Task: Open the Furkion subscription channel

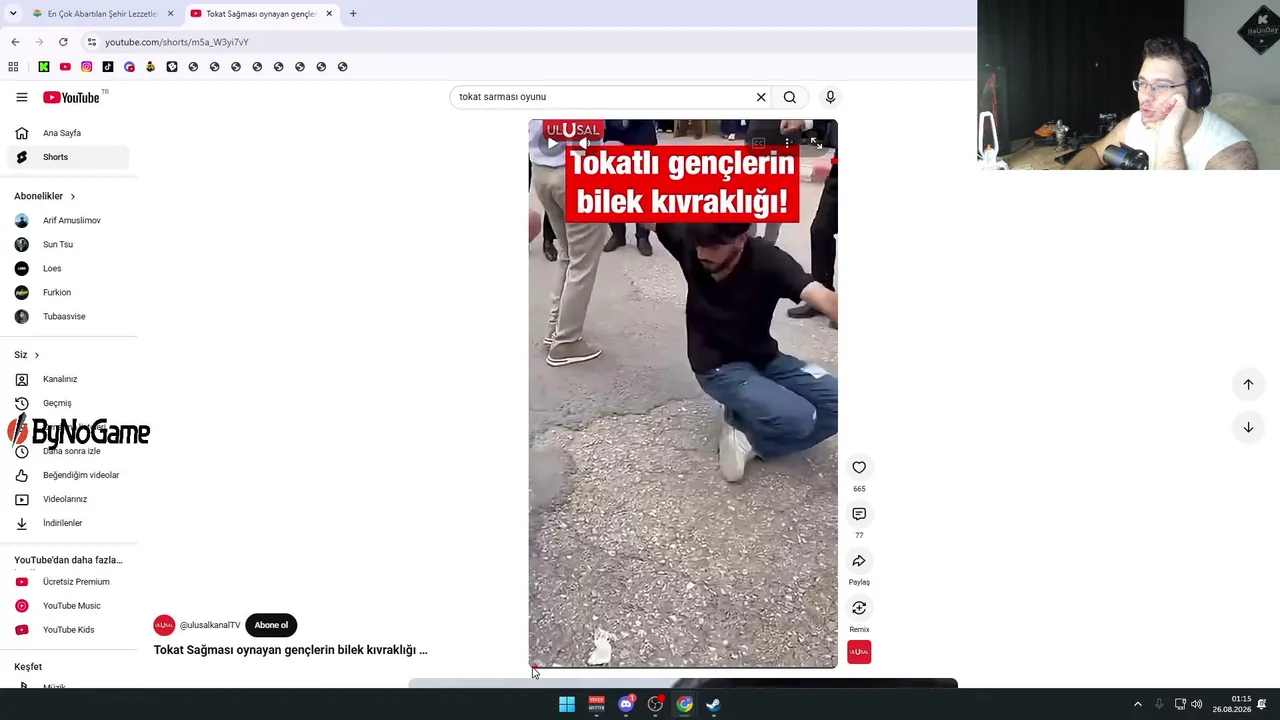Action: click(x=69, y=292)
